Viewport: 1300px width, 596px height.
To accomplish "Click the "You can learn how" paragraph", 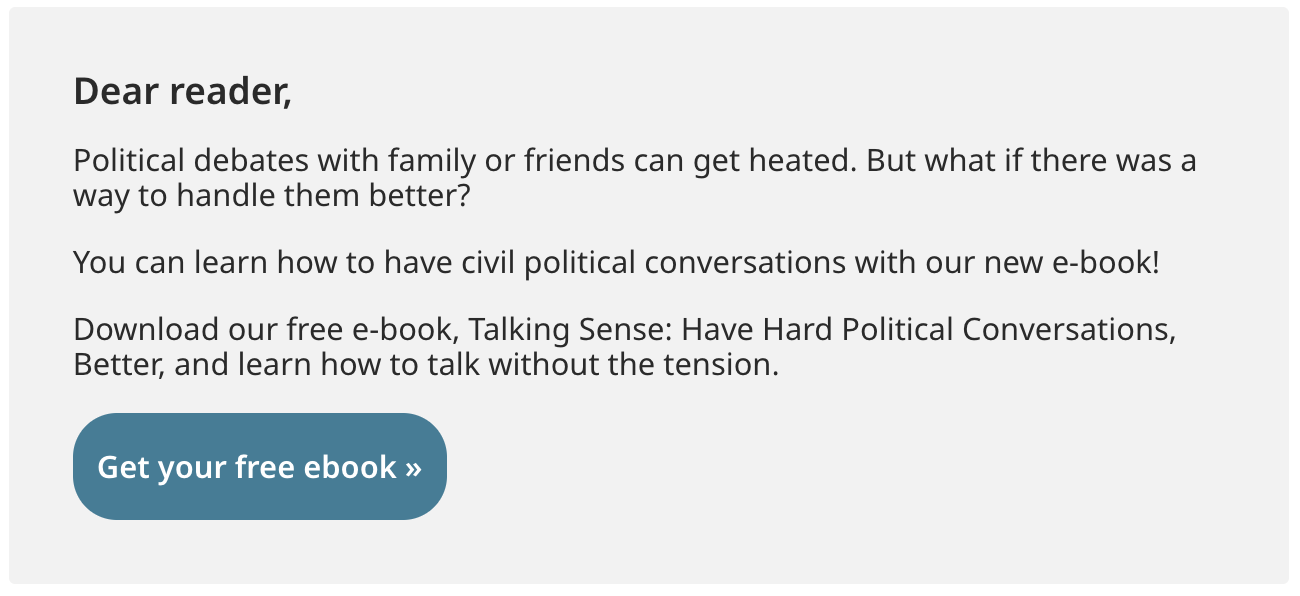I will tap(616, 263).
